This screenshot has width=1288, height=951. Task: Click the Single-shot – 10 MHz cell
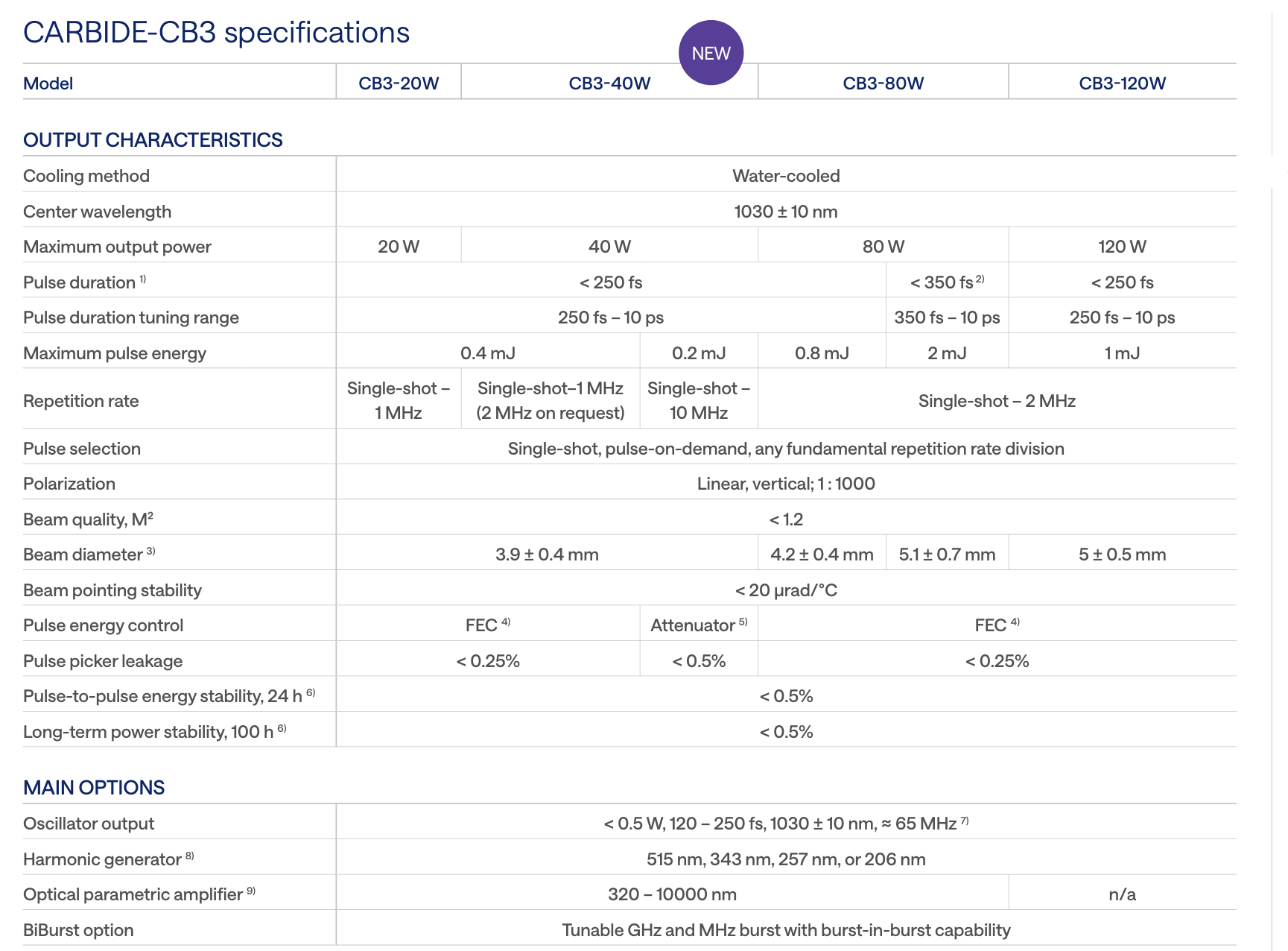tap(699, 400)
